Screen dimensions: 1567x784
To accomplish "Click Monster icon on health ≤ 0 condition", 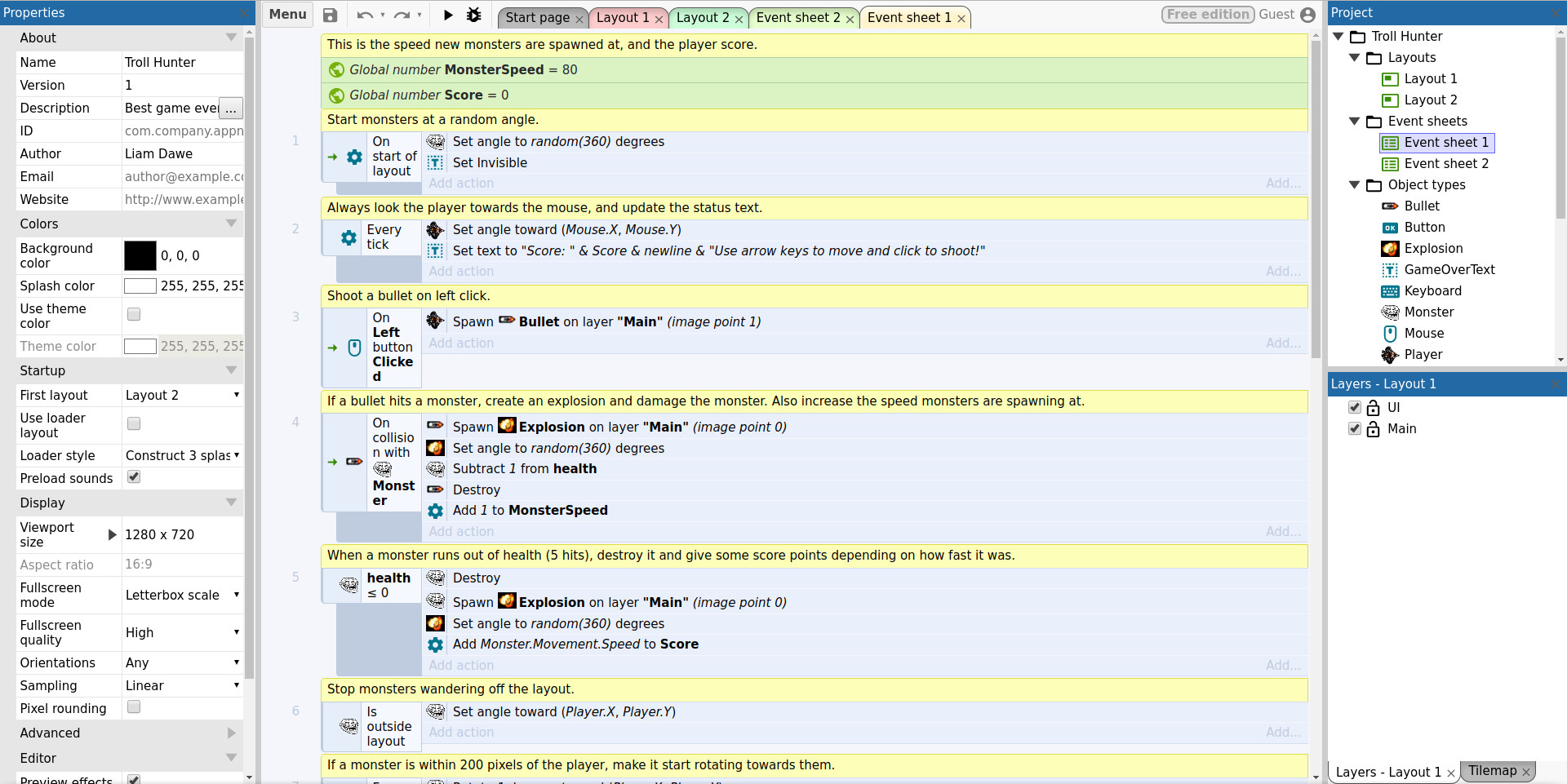I will [348, 585].
